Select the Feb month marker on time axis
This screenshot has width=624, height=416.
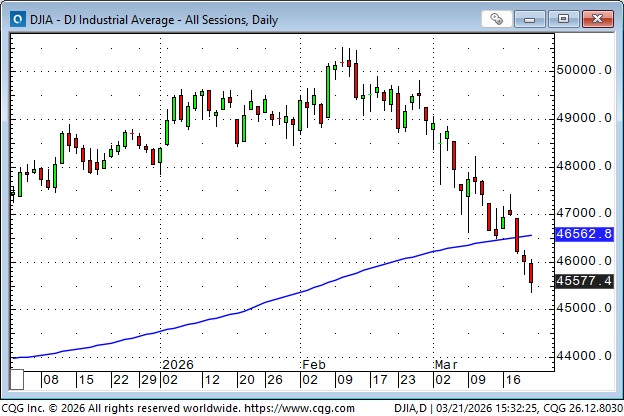[312, 365]
